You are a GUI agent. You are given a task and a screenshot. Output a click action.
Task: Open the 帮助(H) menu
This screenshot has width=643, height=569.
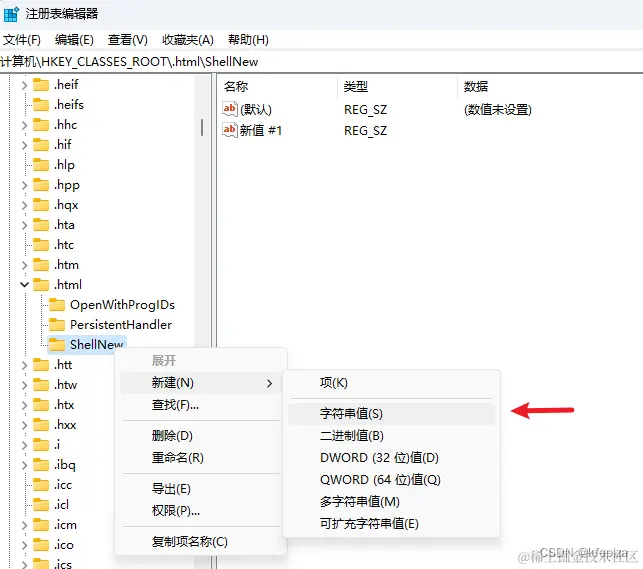click(x=248, y=40)
